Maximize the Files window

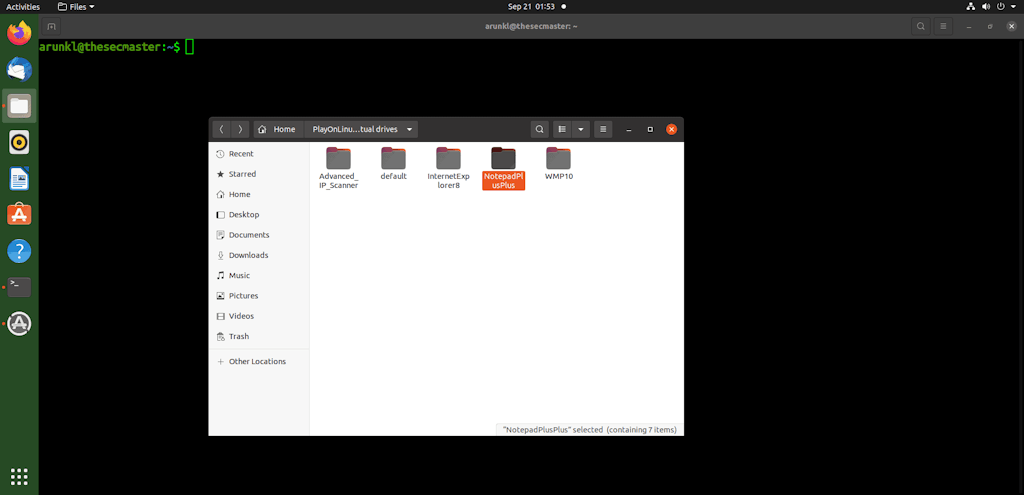650,129
